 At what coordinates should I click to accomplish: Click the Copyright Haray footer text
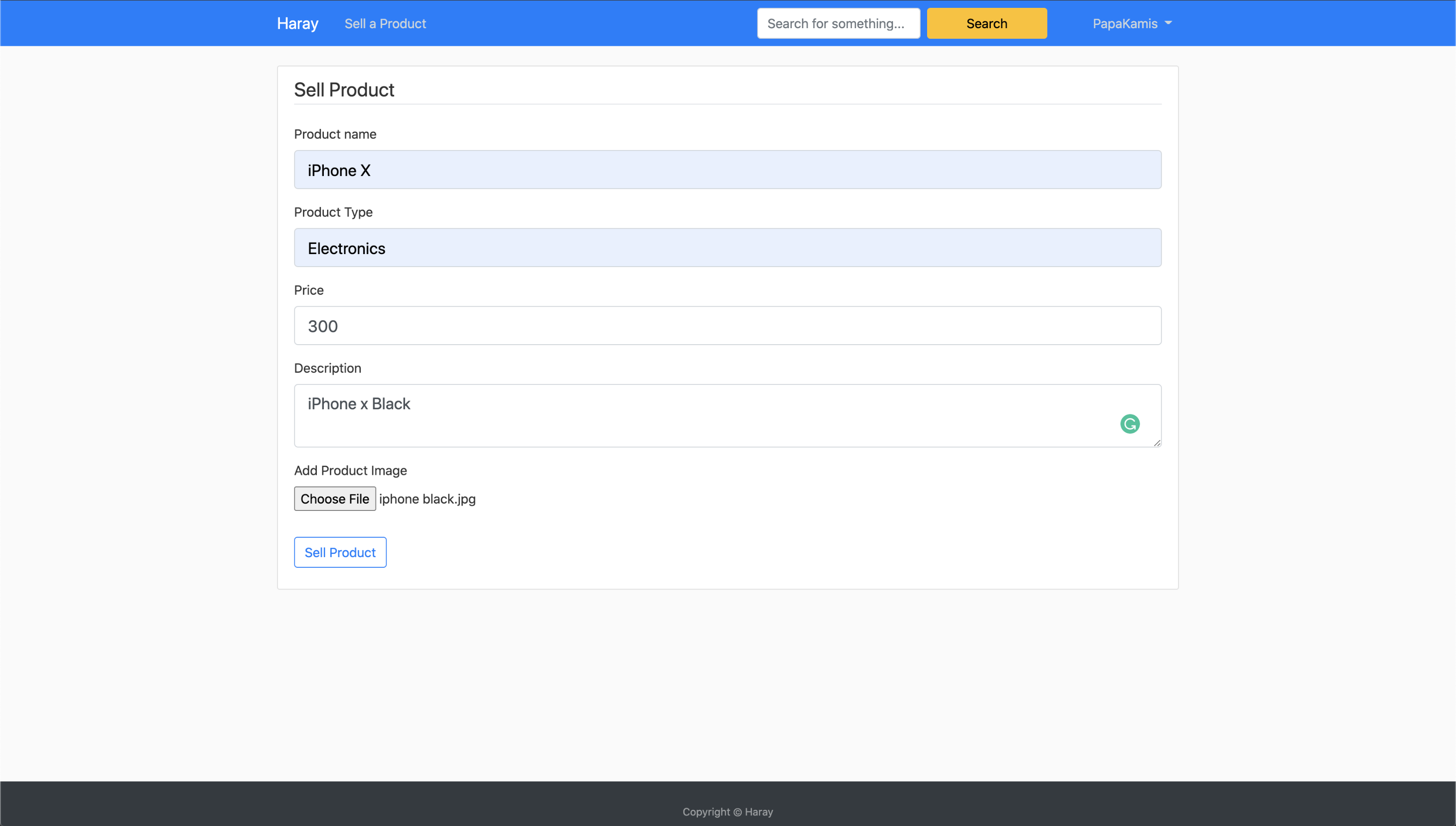coord(728,811)
